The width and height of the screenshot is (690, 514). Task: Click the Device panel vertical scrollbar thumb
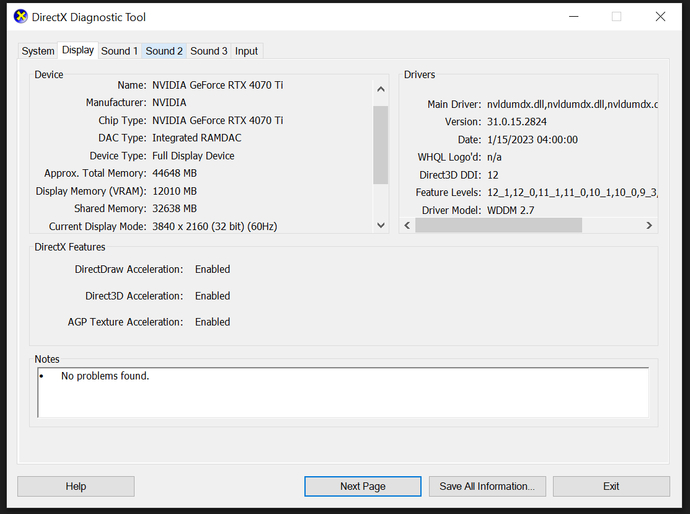[x=381, y=145]
